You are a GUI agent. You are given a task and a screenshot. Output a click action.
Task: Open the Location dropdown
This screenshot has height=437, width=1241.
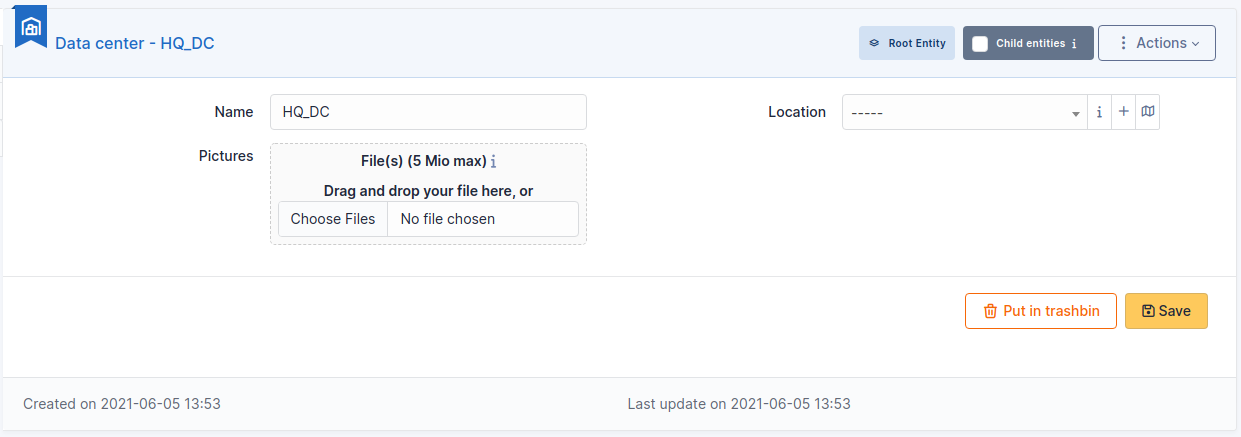point(964,112)
